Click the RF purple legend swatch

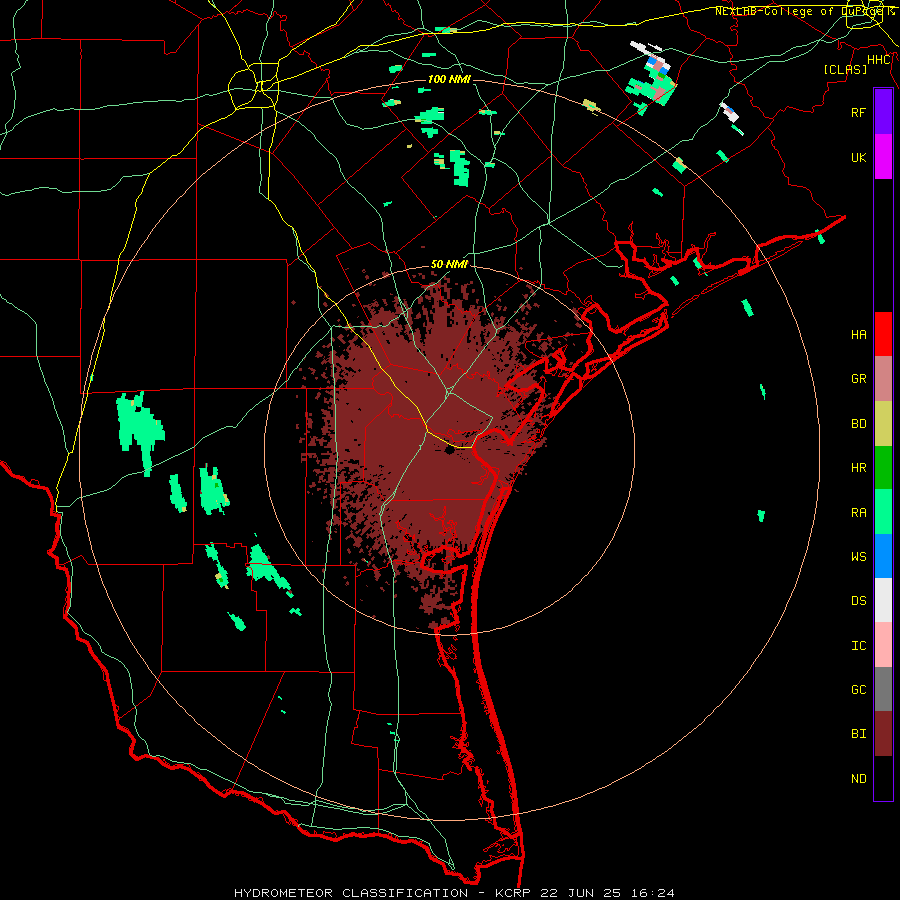(x=883, y=112)
